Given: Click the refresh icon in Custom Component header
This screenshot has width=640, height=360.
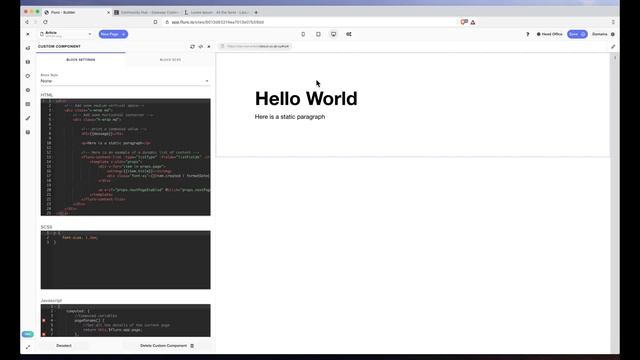Looking at the screenshot, I should tap(192, 47).
